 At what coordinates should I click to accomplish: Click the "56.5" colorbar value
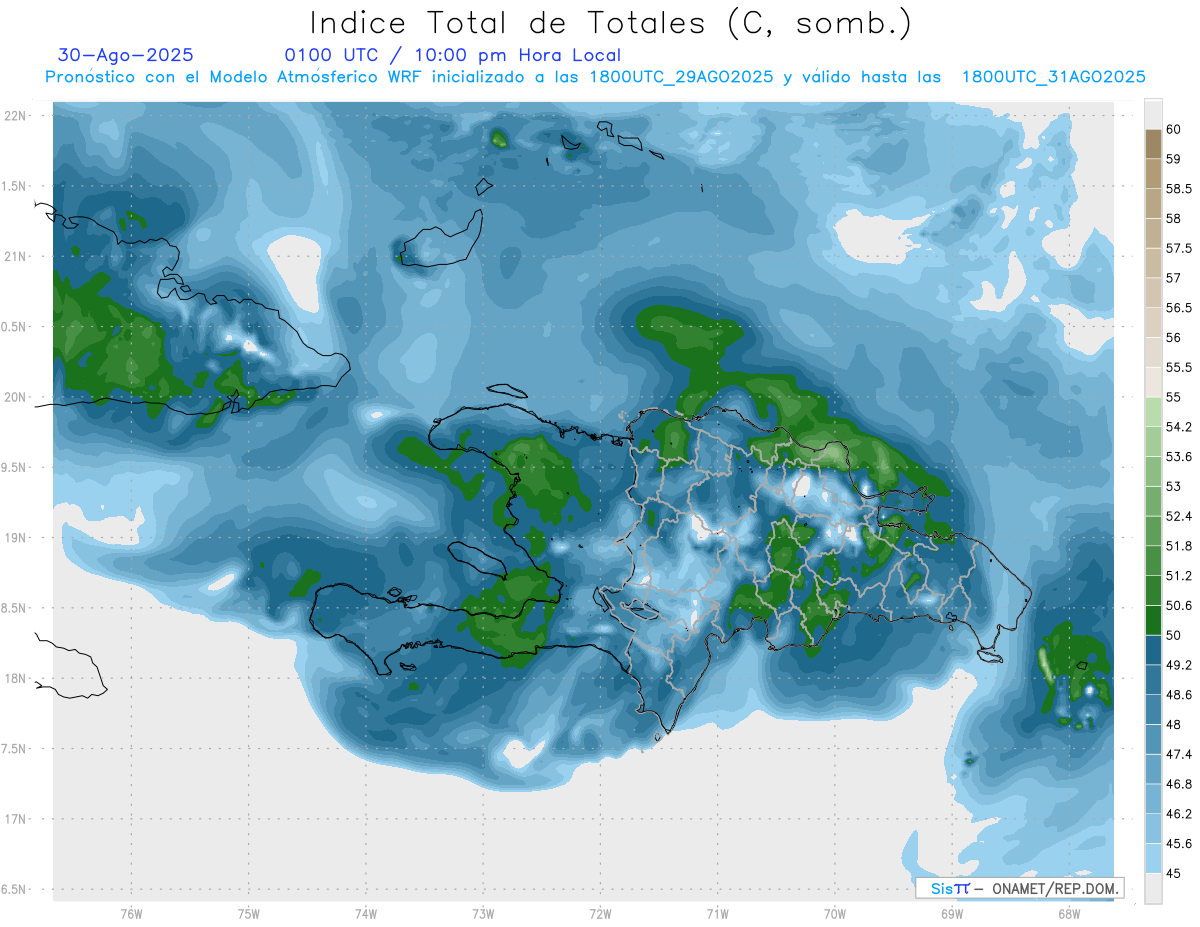(x=1179, y=308)
